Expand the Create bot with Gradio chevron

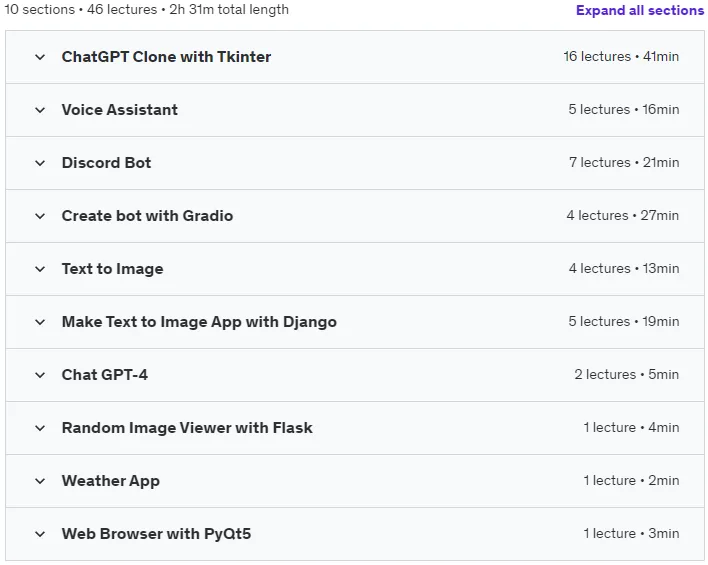(x=40, y=216)
